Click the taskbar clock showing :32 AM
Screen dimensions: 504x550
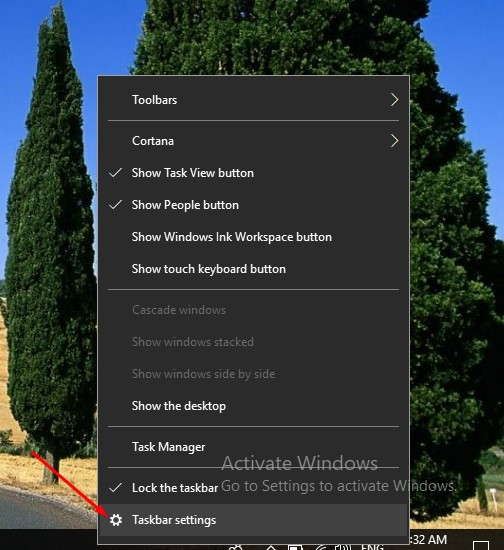click(429, 539)
